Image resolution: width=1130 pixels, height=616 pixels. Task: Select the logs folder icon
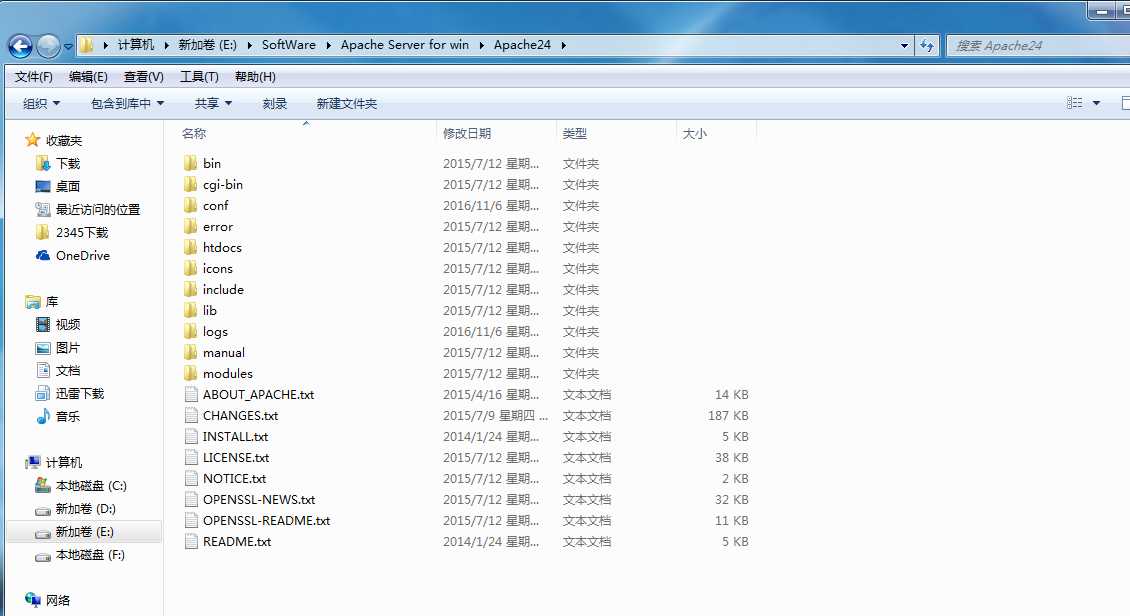coord(190,331)
